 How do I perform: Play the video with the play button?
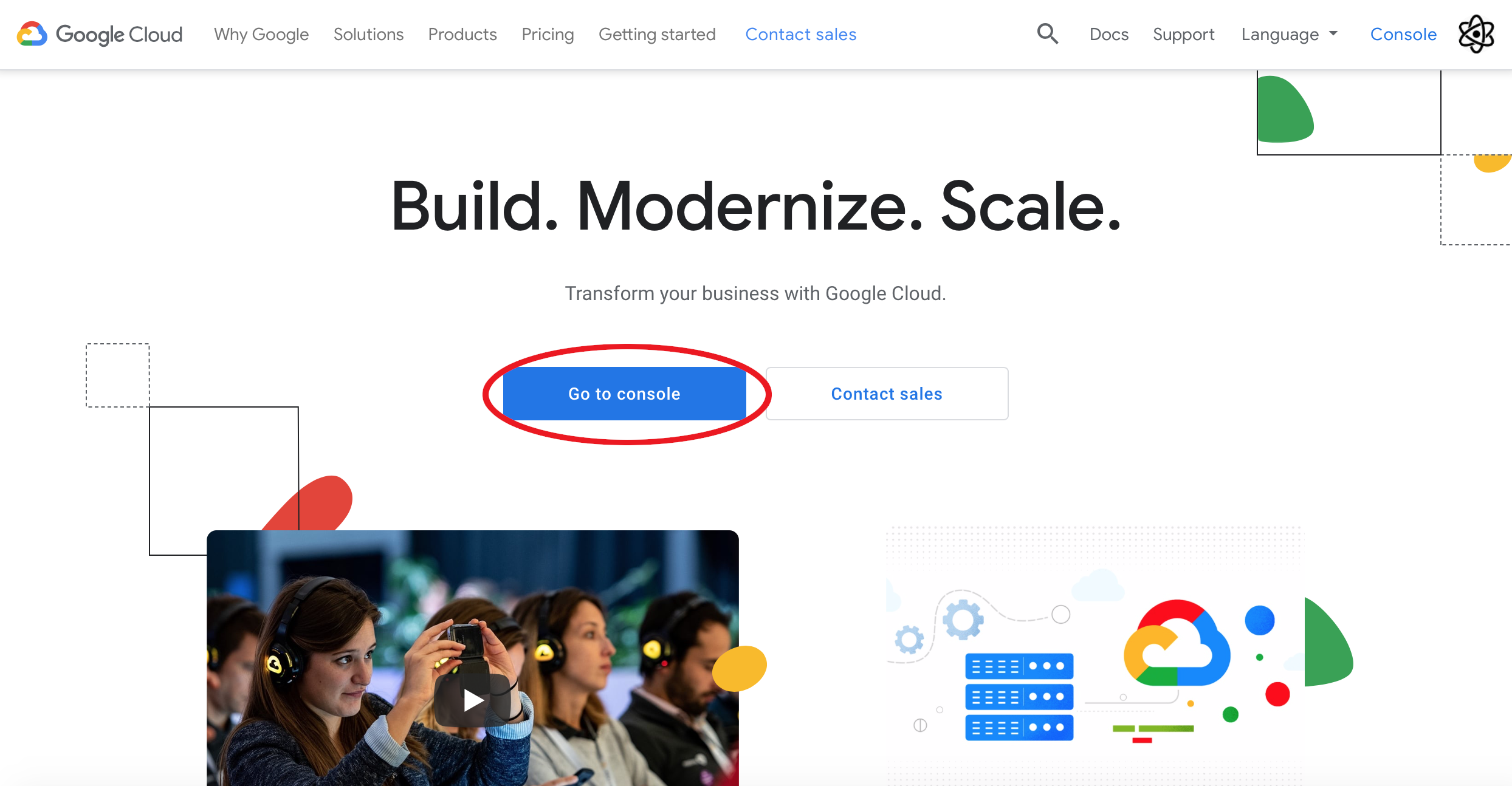[x=473, y=700]
